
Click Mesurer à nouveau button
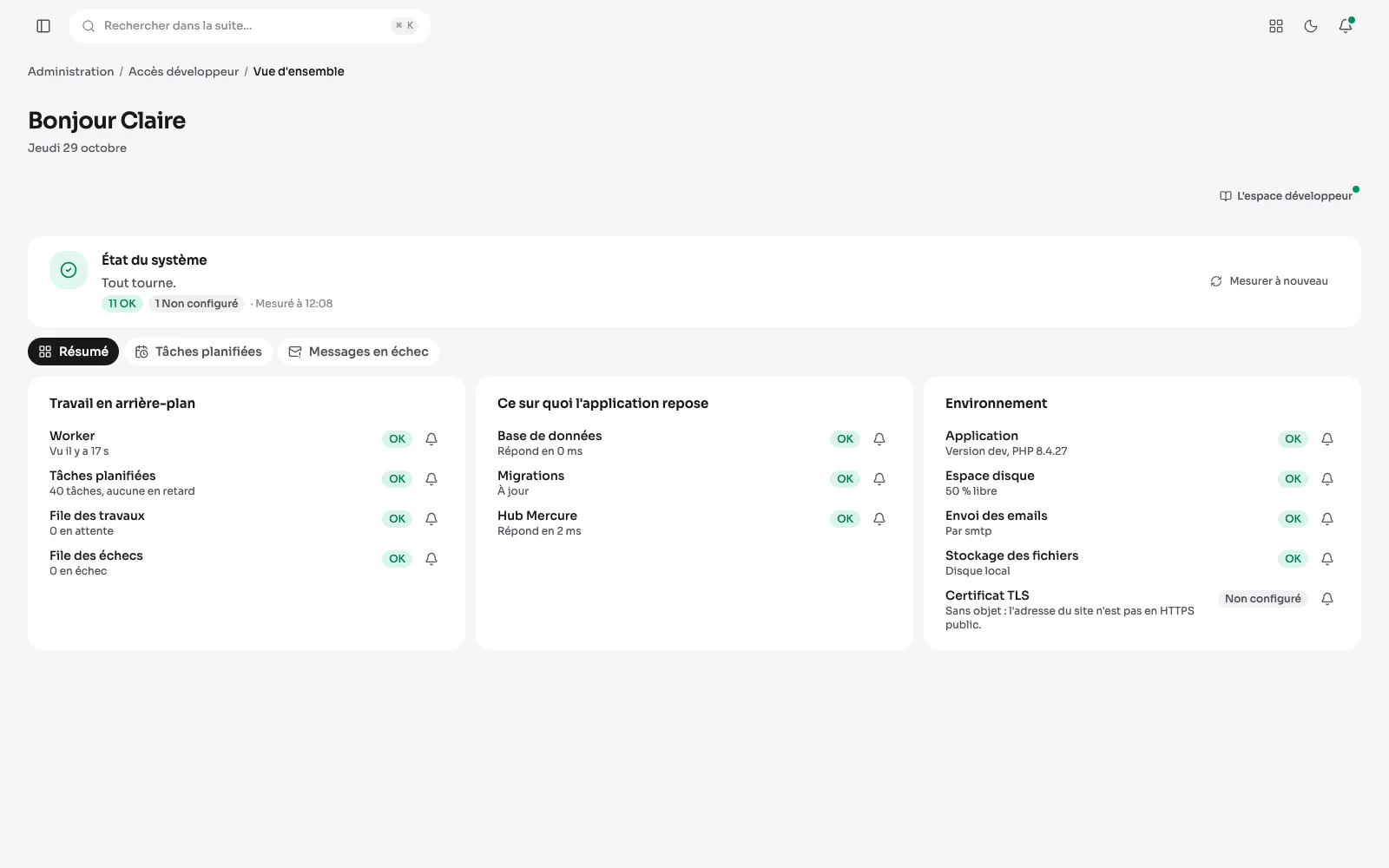tap(1269, 281)
